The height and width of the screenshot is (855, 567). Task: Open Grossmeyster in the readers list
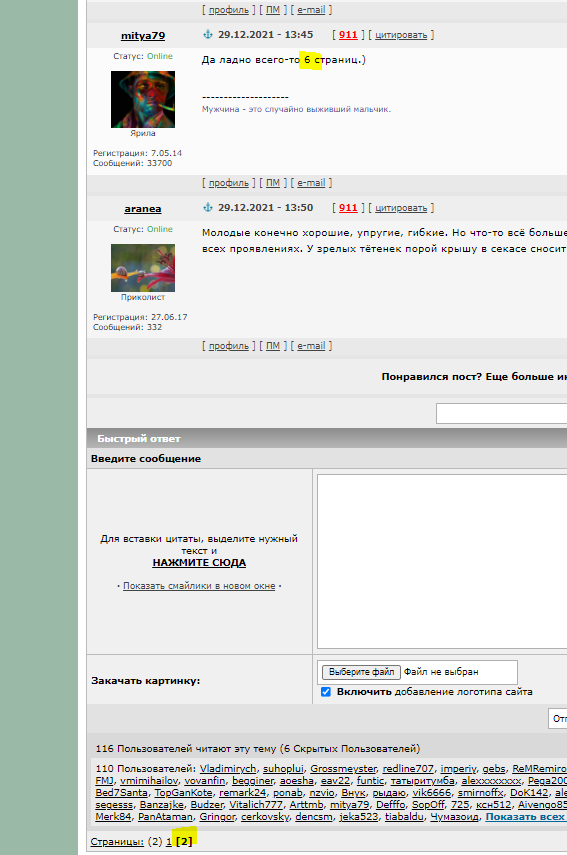pos(343,769)
